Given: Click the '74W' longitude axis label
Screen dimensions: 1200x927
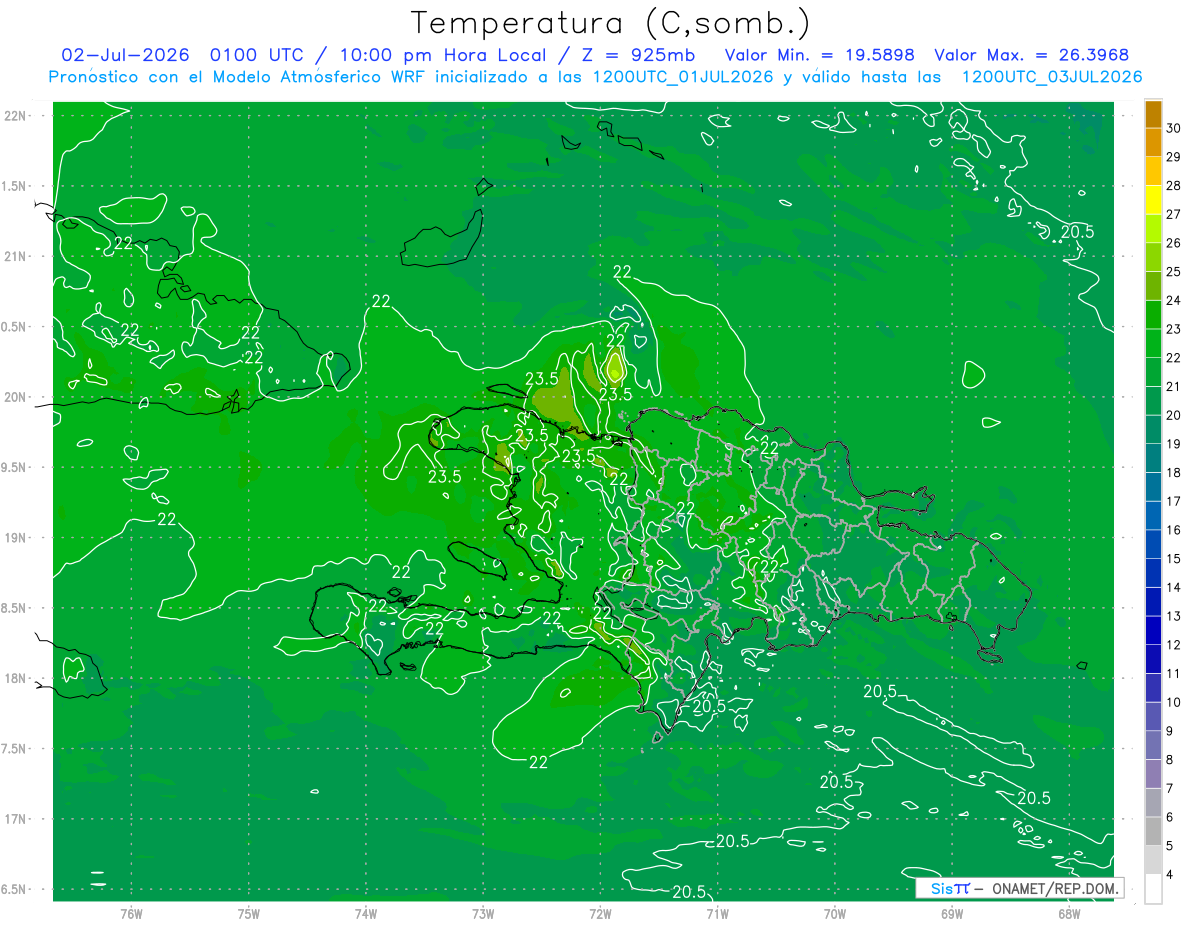Looking at the screenshot, I should [x=366, y=913].
